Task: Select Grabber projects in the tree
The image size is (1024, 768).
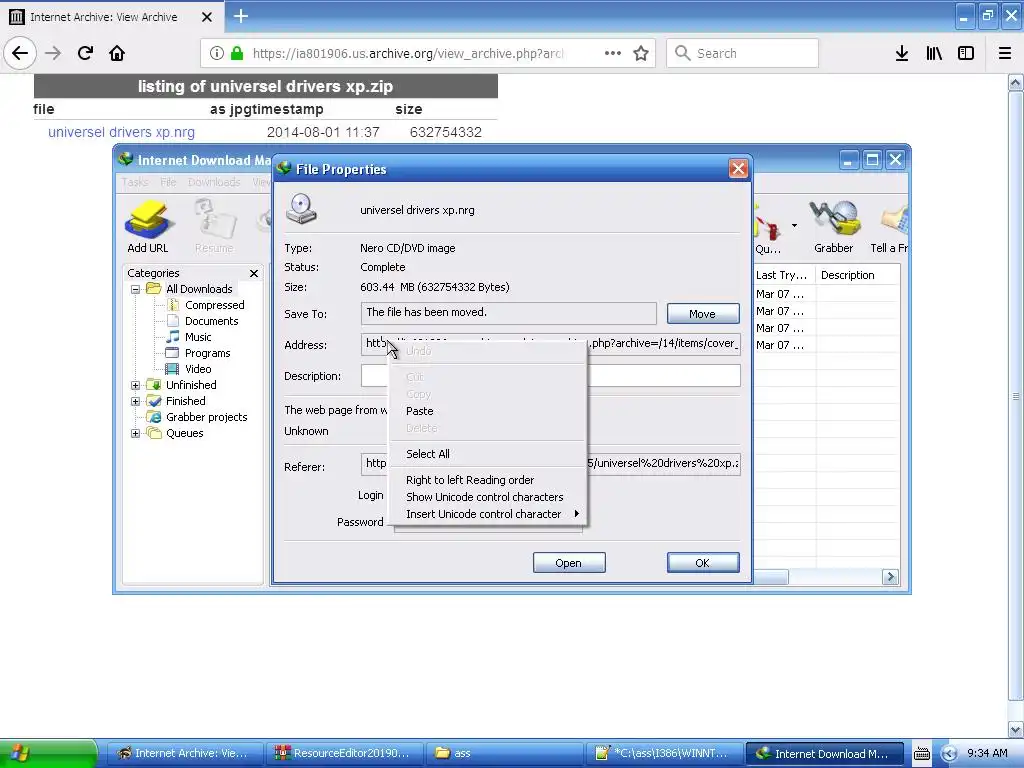Action: pos(206,417)
